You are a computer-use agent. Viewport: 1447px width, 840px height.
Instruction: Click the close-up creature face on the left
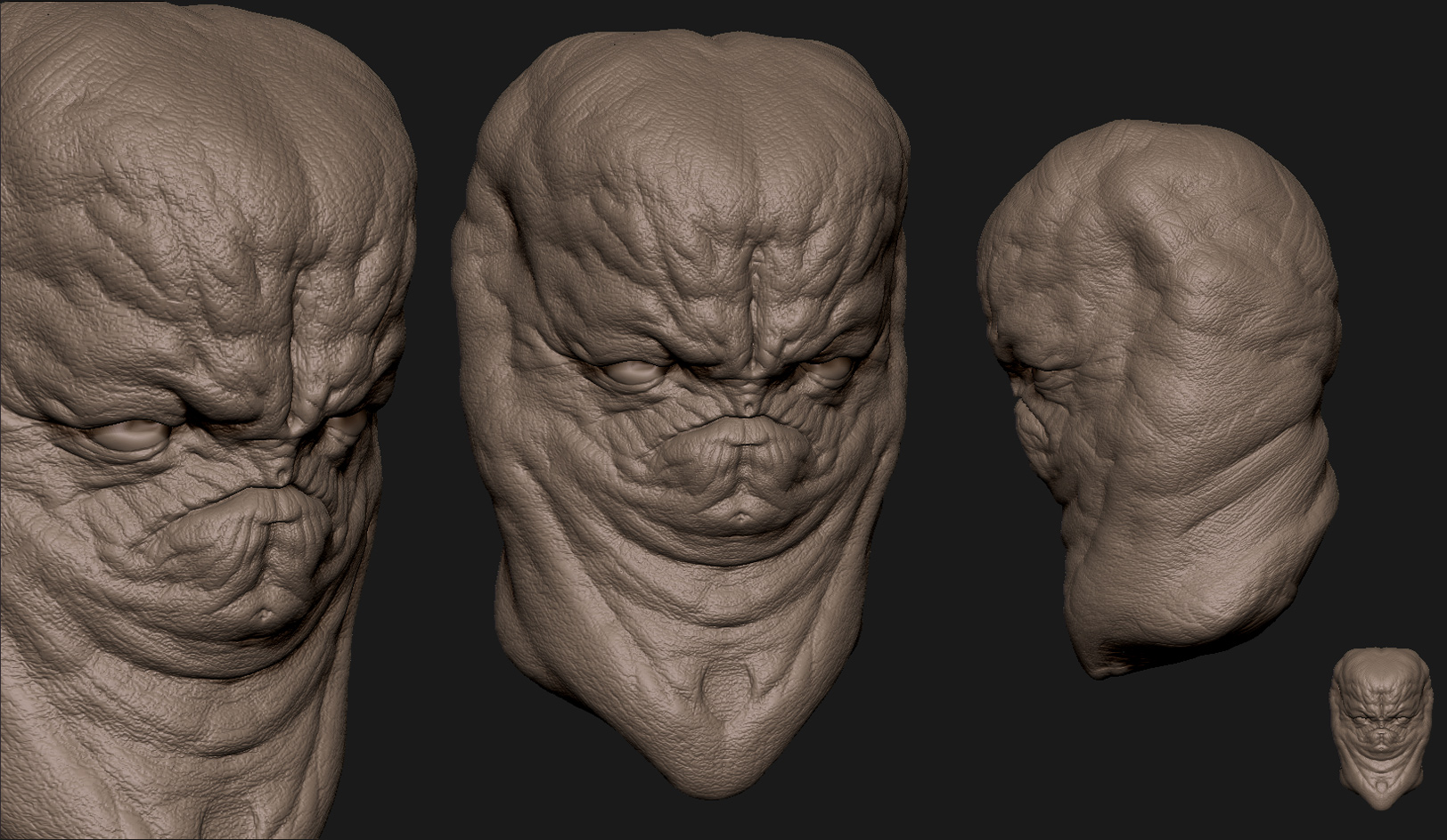207,420
